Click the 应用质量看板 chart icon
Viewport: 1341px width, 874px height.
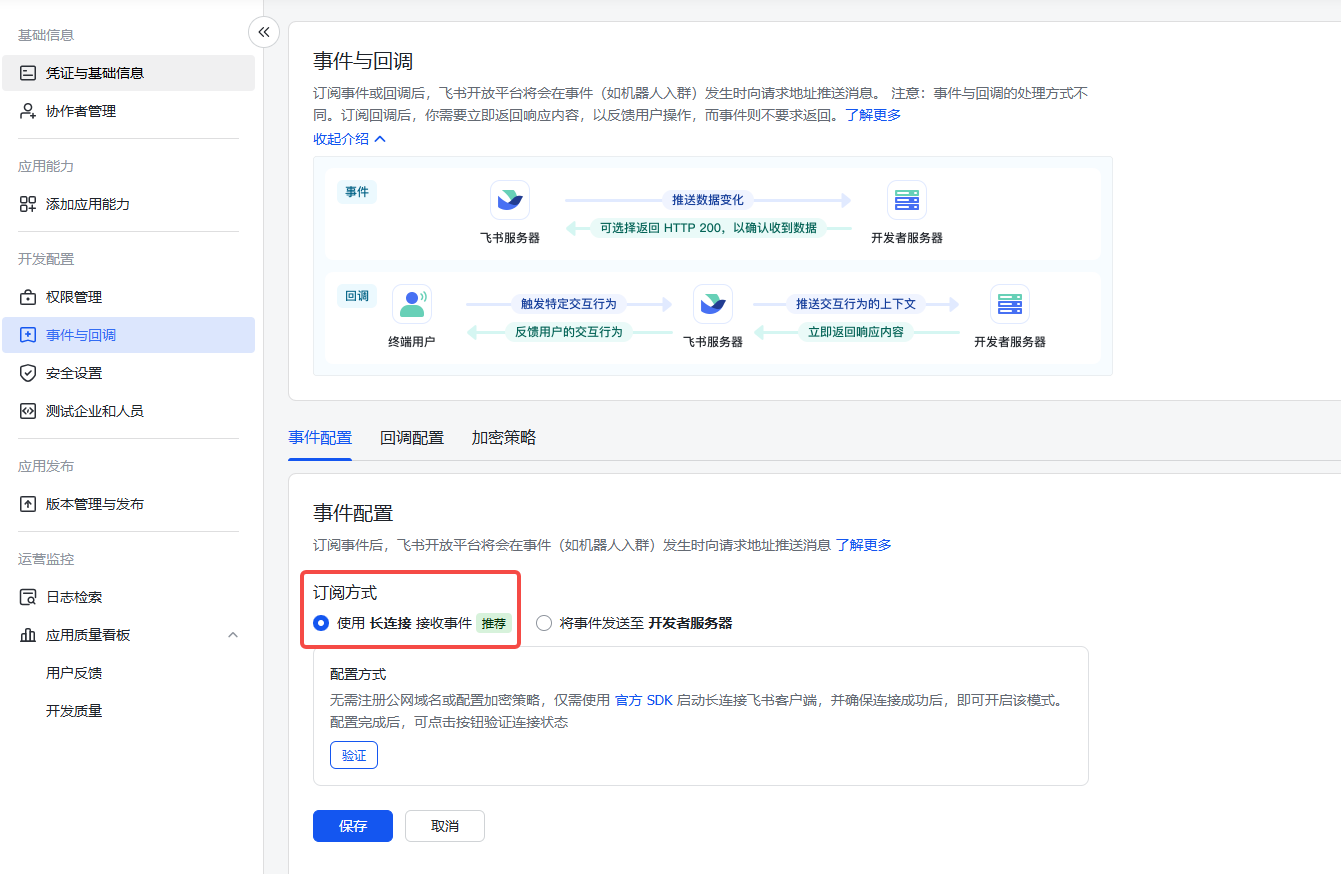[x=28, y=635]
